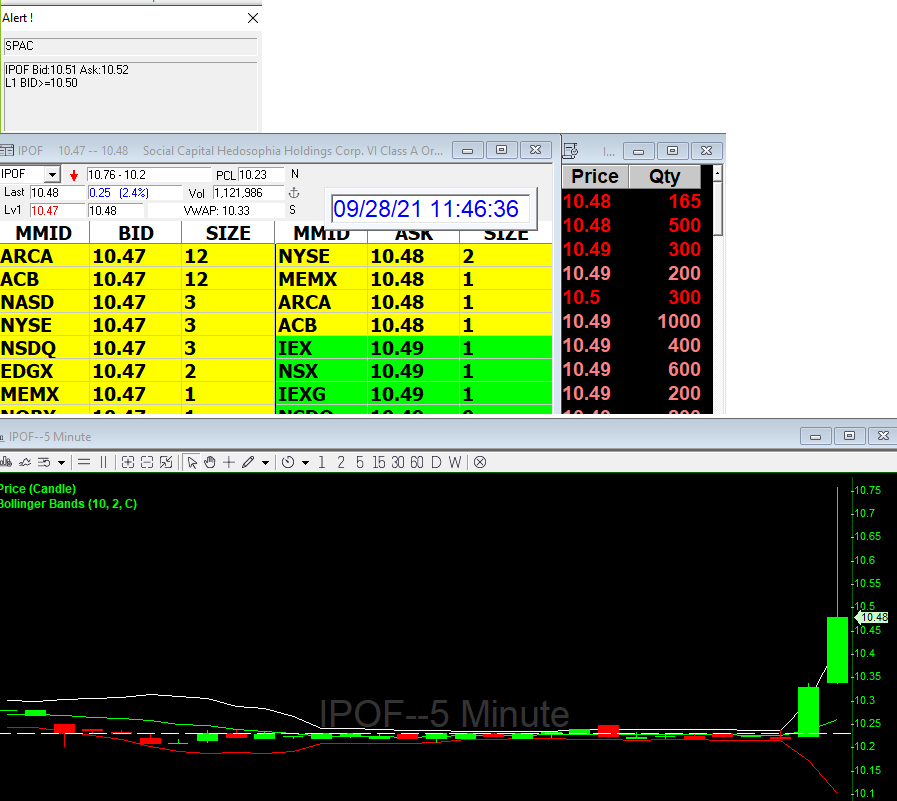Screen dimensions: 897x801
Task: Click the Level 2 window title icon
Action: (7, 150)
